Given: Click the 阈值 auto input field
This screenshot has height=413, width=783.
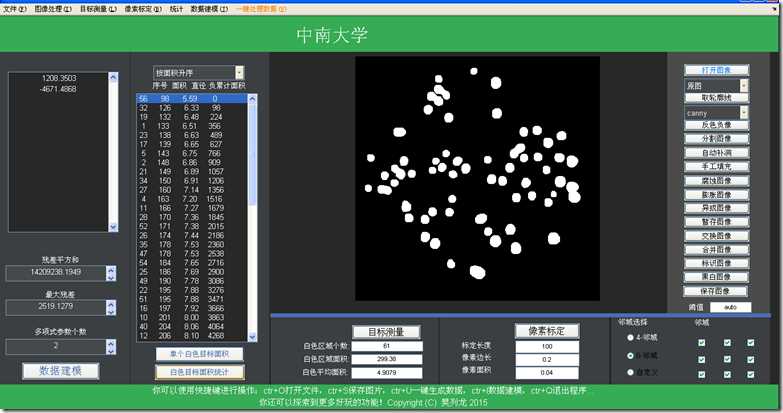Looking at the screenshot, I should 730,307.
